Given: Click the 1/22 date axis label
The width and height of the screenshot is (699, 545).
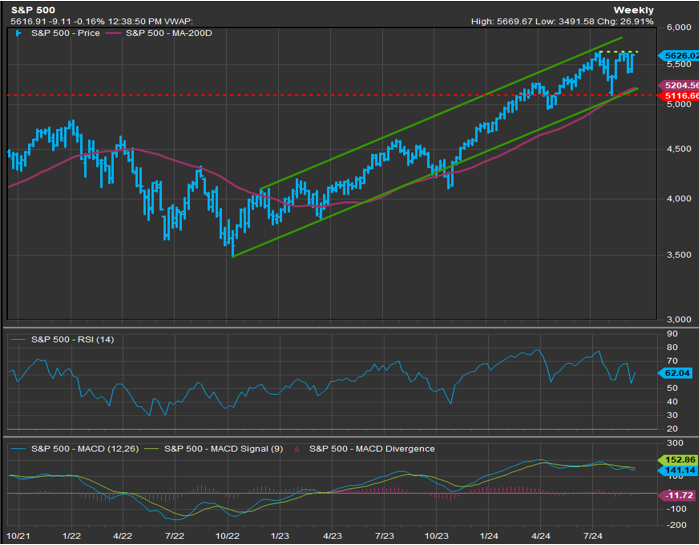Looking at the screenshot, I should pyautogui.click(x=71, y=536).
